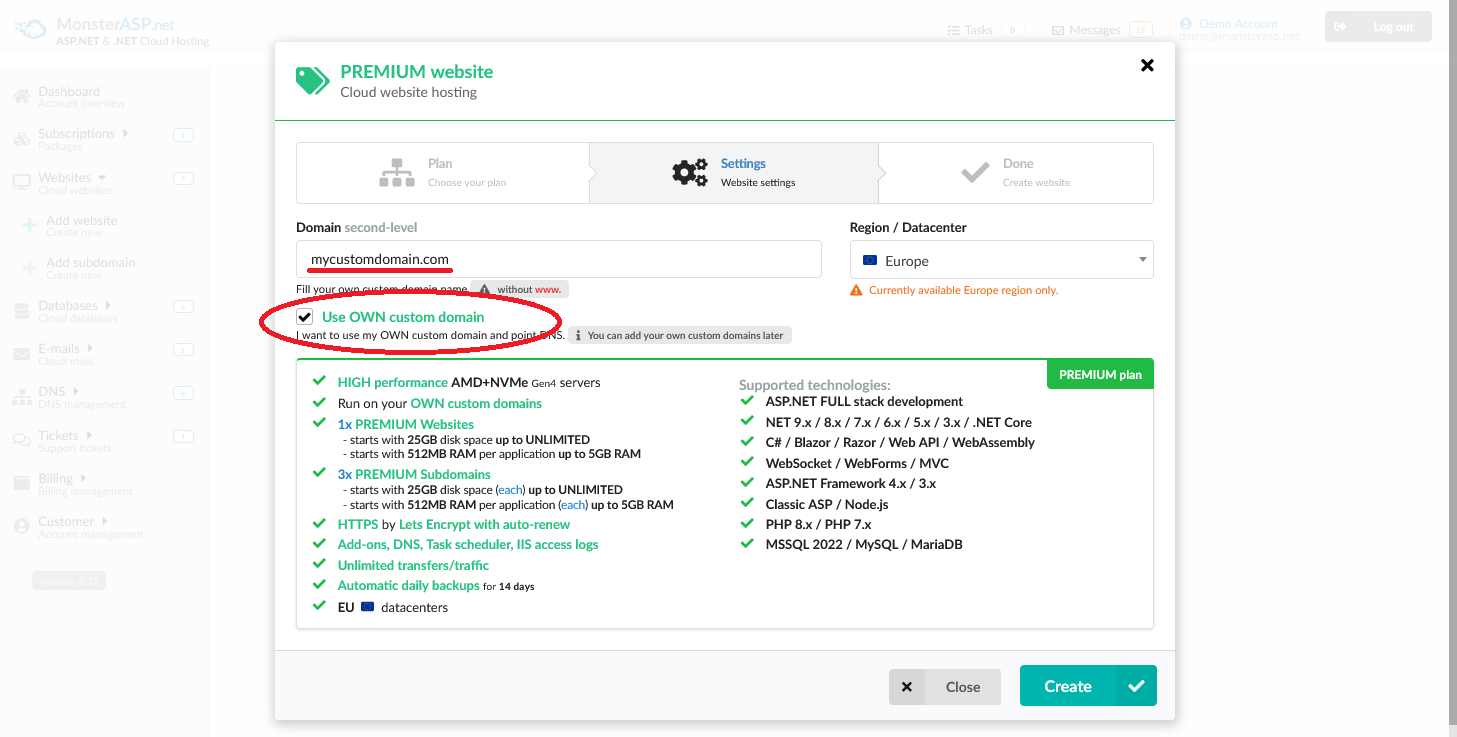Click the Close button
1457x737 pixels.
coord(945,687)
